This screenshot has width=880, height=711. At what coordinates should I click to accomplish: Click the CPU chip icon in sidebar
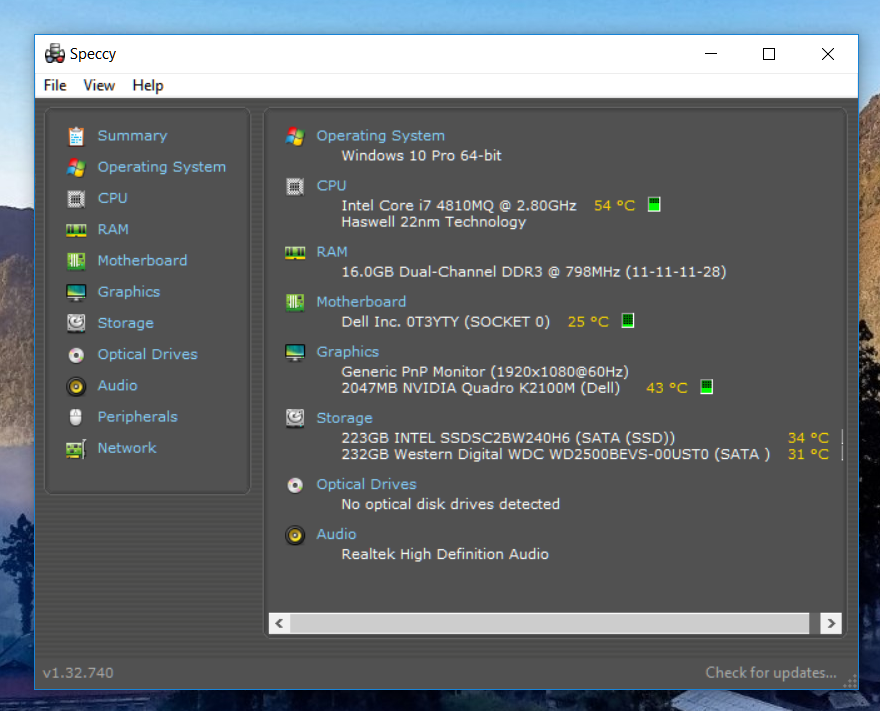[x=76, y=199]
